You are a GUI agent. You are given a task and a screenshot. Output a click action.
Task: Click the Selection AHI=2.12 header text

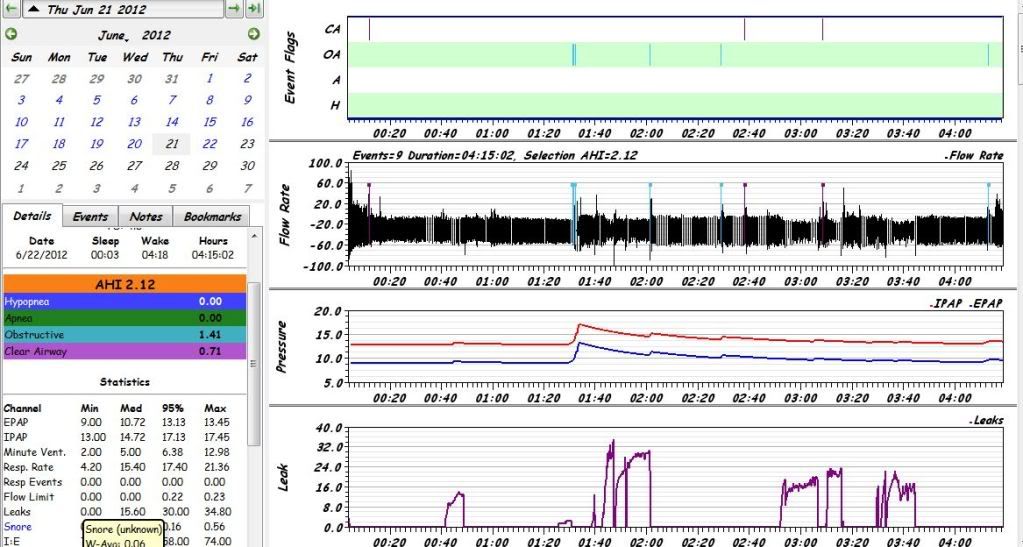coord(581,156)
